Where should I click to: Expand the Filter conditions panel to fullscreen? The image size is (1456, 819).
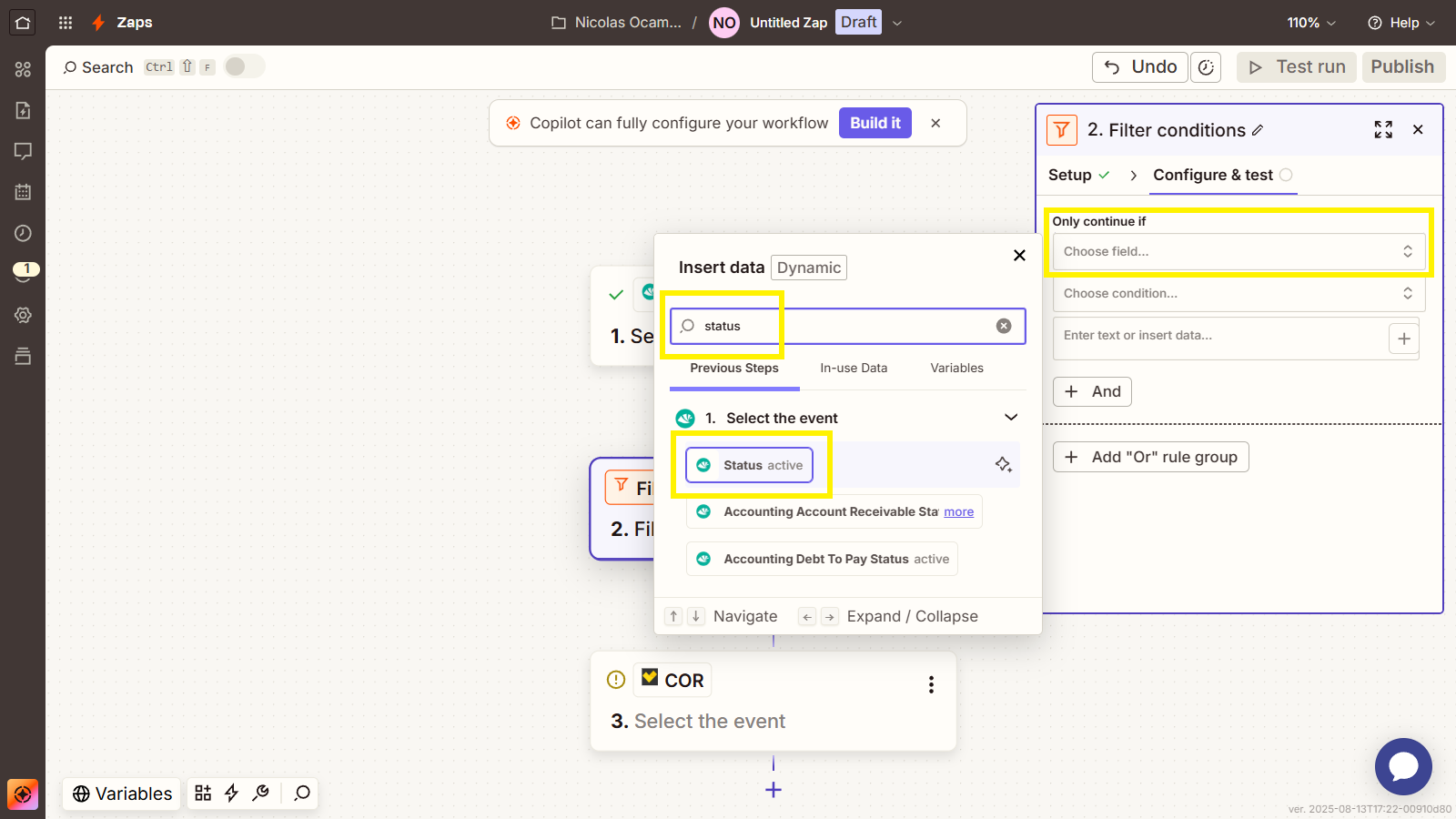pos(1383,130)
